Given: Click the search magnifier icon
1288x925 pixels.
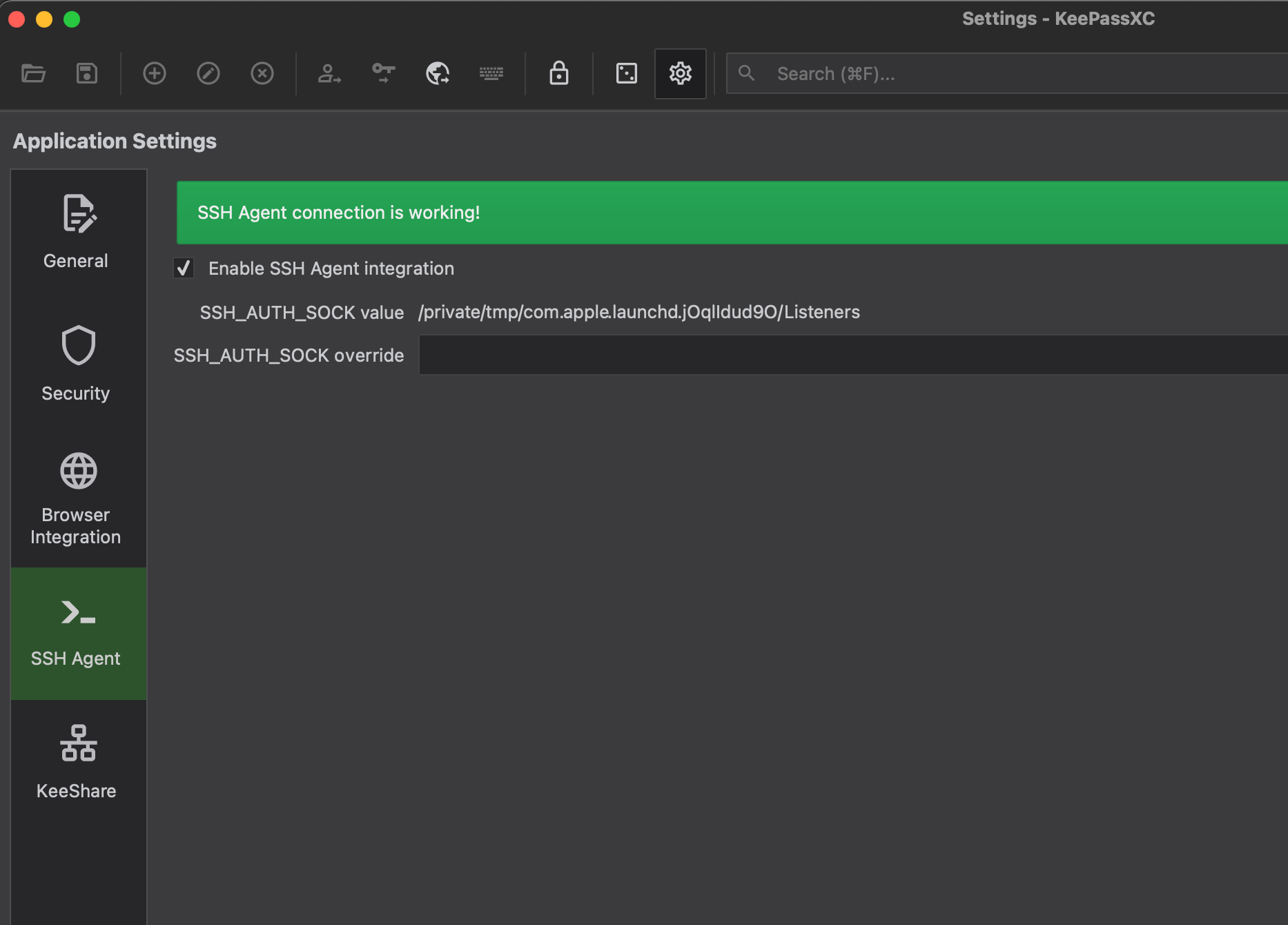Looking at the screenshot, I should point(746,72).
